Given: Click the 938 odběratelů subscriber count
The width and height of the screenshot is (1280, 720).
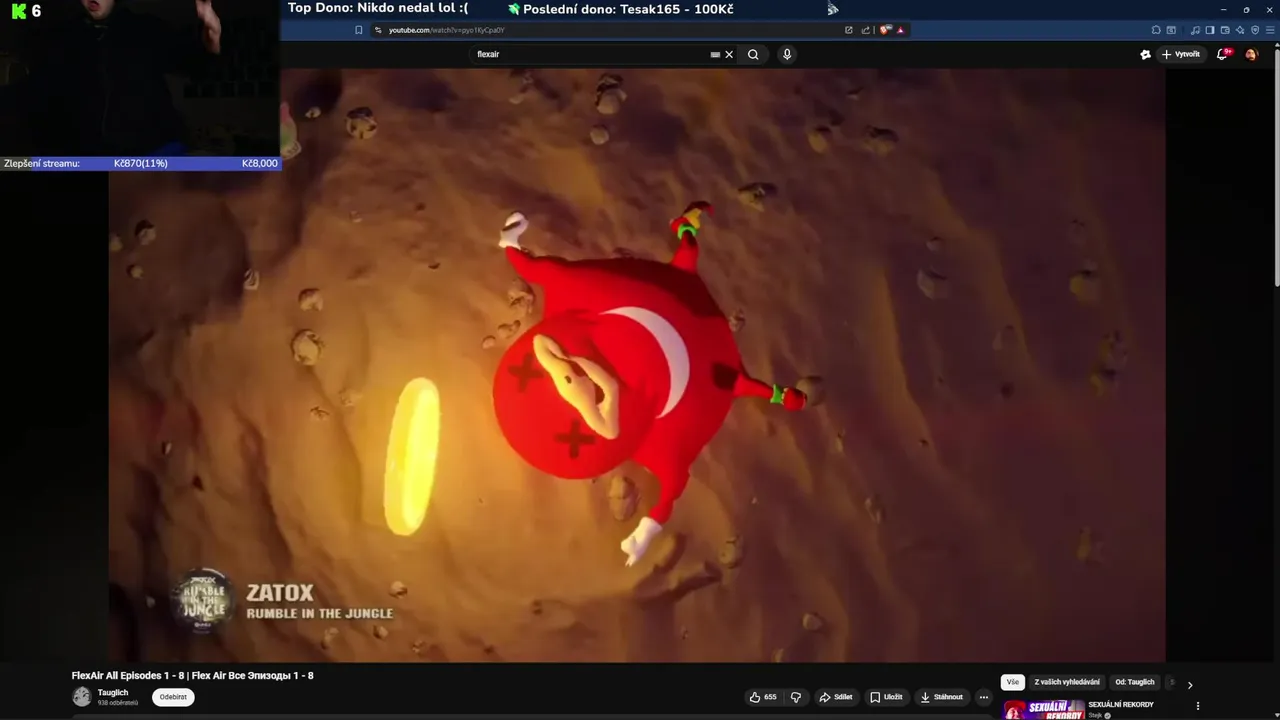Looking at the screenshot, I should (x=118, y=703).
